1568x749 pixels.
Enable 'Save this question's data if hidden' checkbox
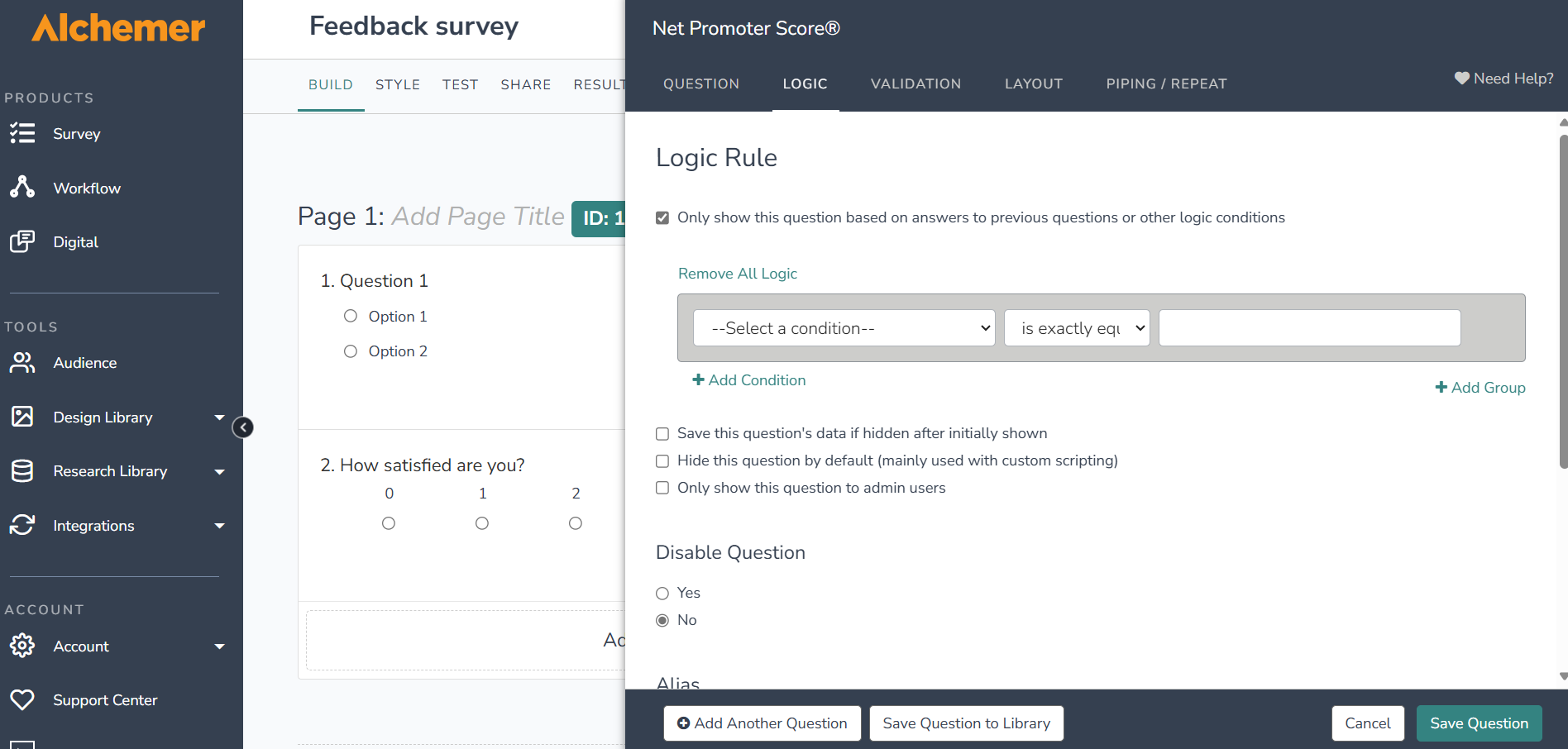[662, 434]
